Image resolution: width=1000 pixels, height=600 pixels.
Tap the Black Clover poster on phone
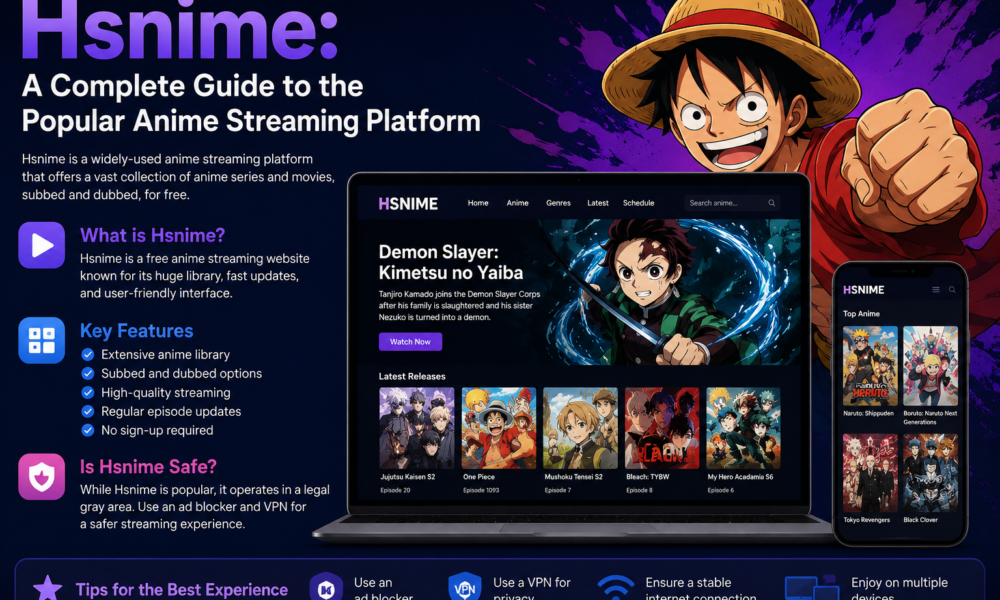930,473
